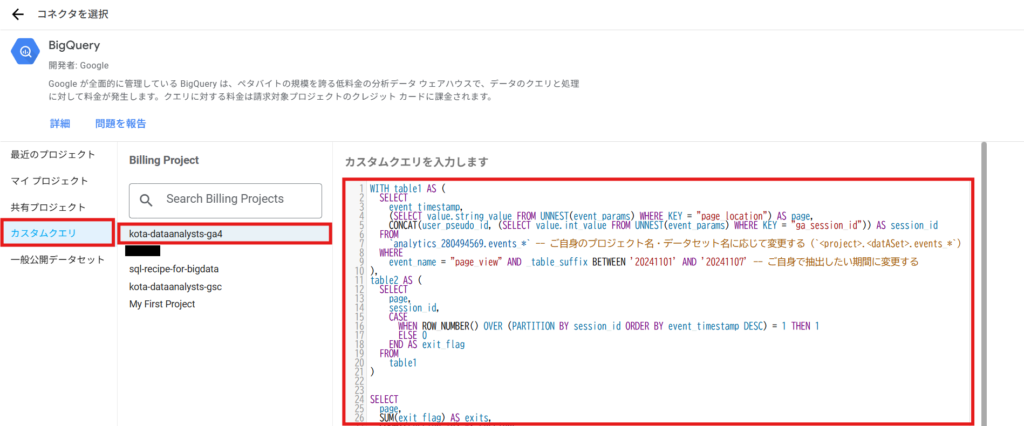Click the 'table2 AS (' query line
Image resolution: width=1024 pixels, height=426 pixels.
pos(396,280)
